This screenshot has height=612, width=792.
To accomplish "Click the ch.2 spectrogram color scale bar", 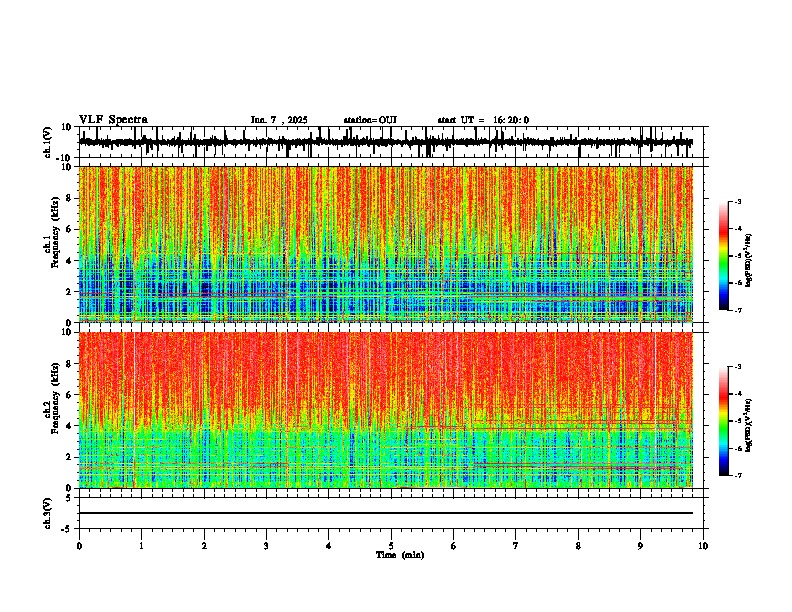I will [724, 421].
